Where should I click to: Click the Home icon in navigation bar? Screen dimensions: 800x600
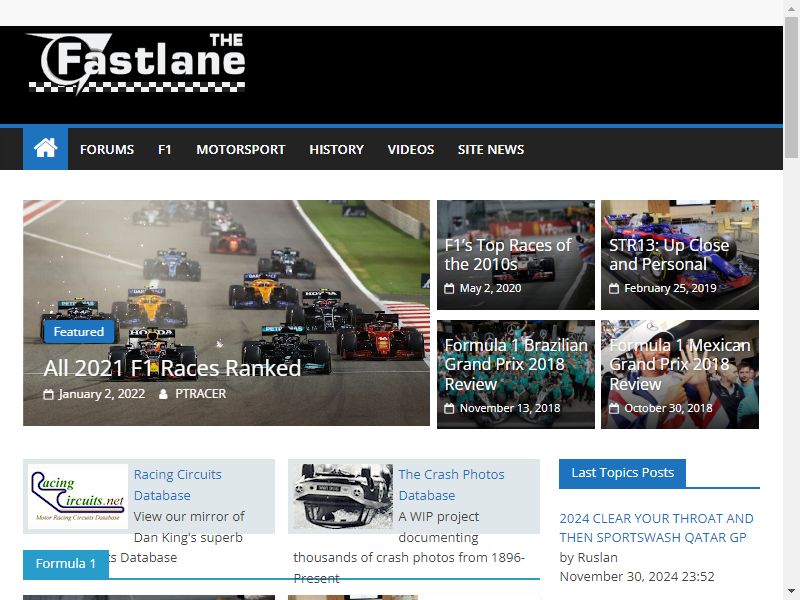pos(45,148)
